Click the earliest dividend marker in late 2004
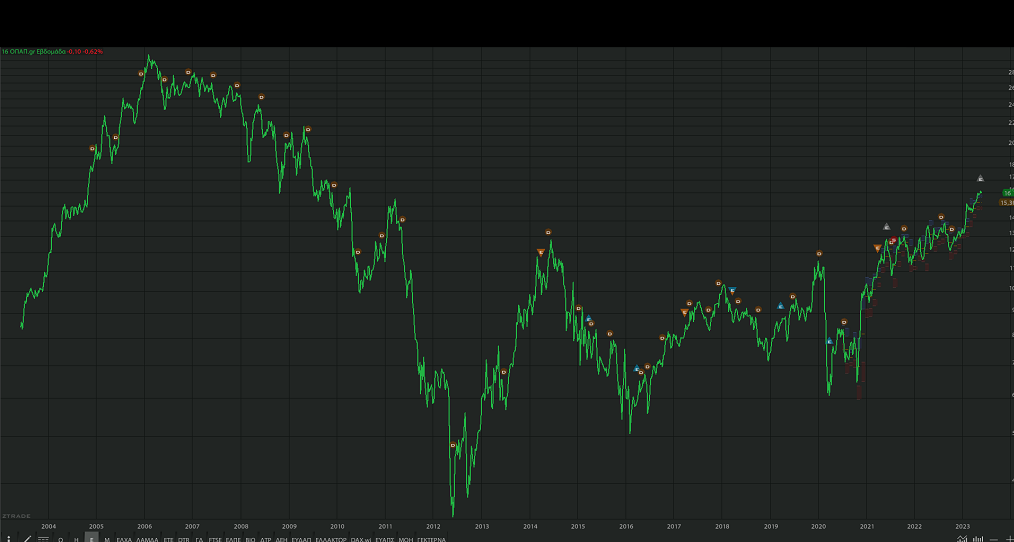 click(92, 148)
